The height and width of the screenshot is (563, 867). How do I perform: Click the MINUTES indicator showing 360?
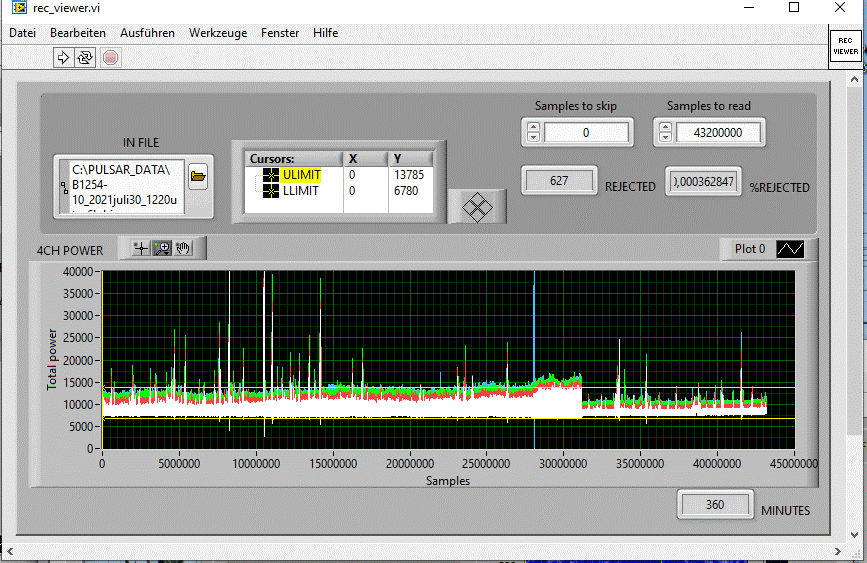tap(715, 505)
